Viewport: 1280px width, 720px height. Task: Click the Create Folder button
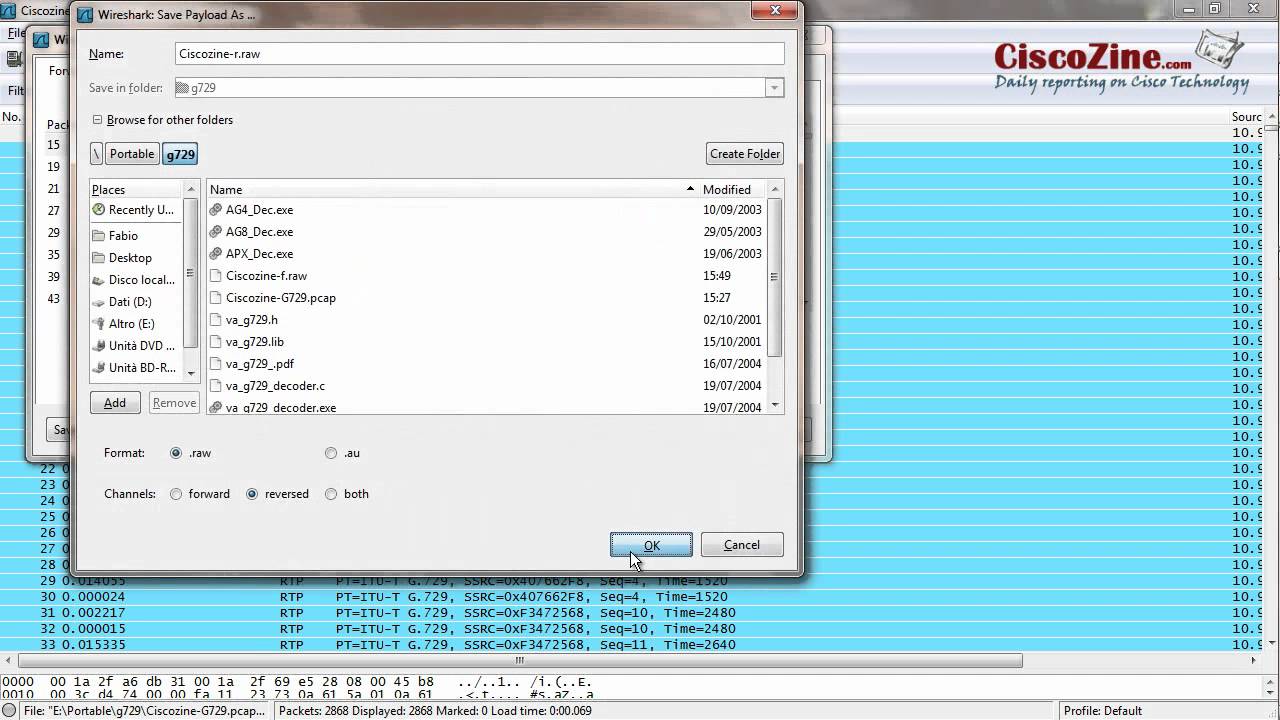[744, 154]
